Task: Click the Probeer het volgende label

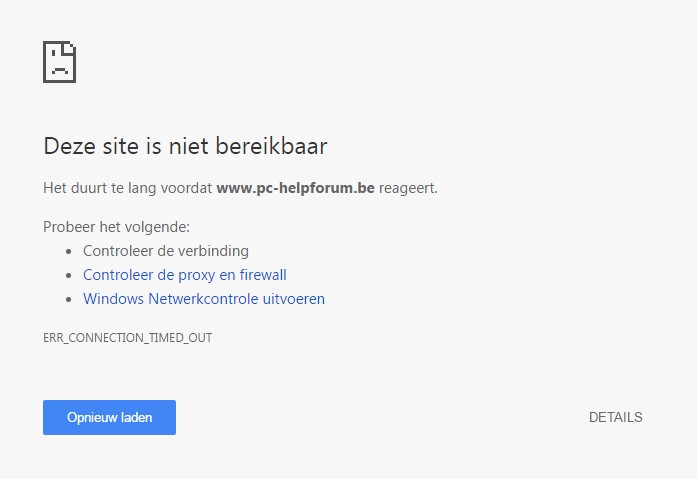Action: coord(116,227)
